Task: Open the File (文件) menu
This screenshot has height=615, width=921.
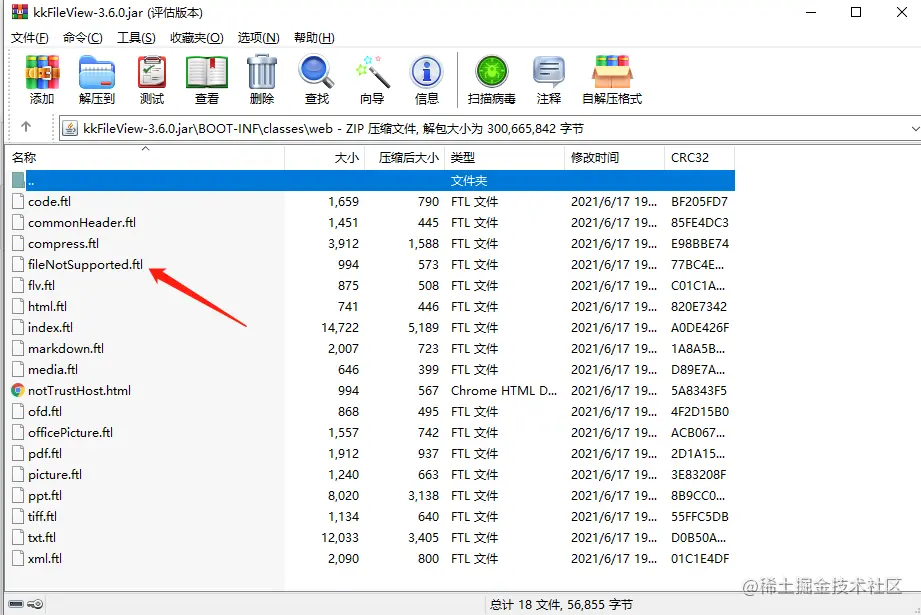Action: point(30,38)
